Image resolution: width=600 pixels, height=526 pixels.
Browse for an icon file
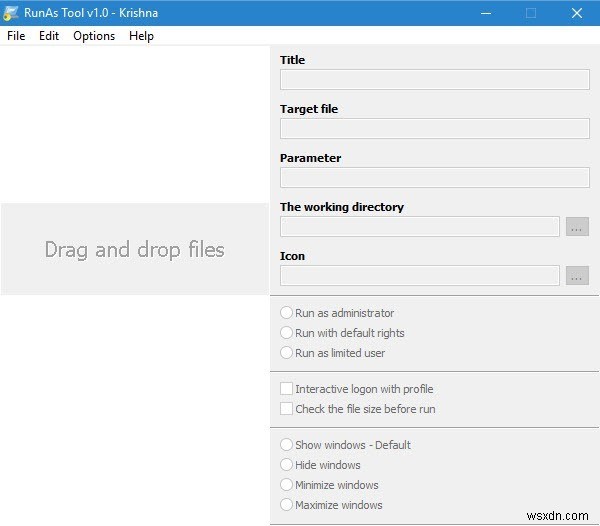tap(577, 276)
